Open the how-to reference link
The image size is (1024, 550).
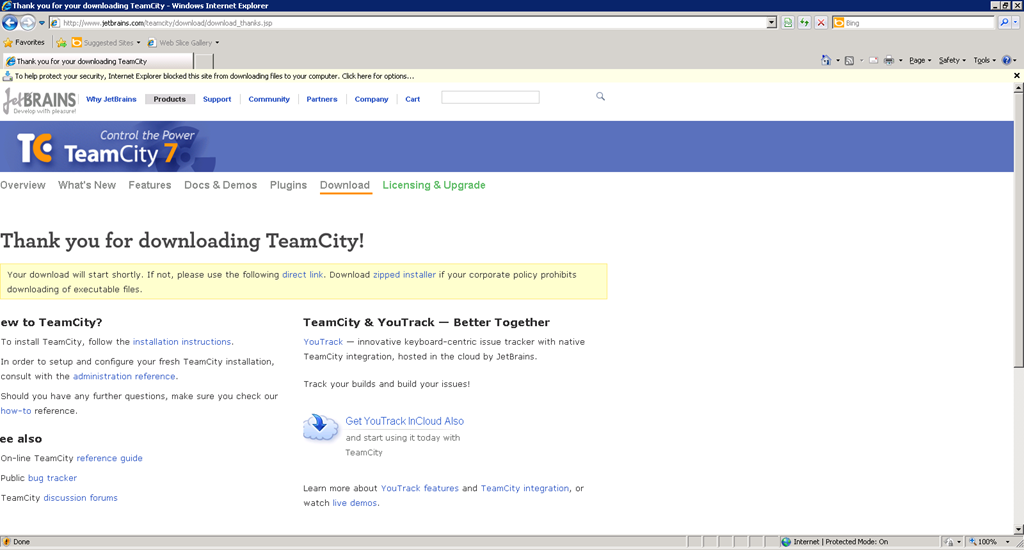coord(16,411)
